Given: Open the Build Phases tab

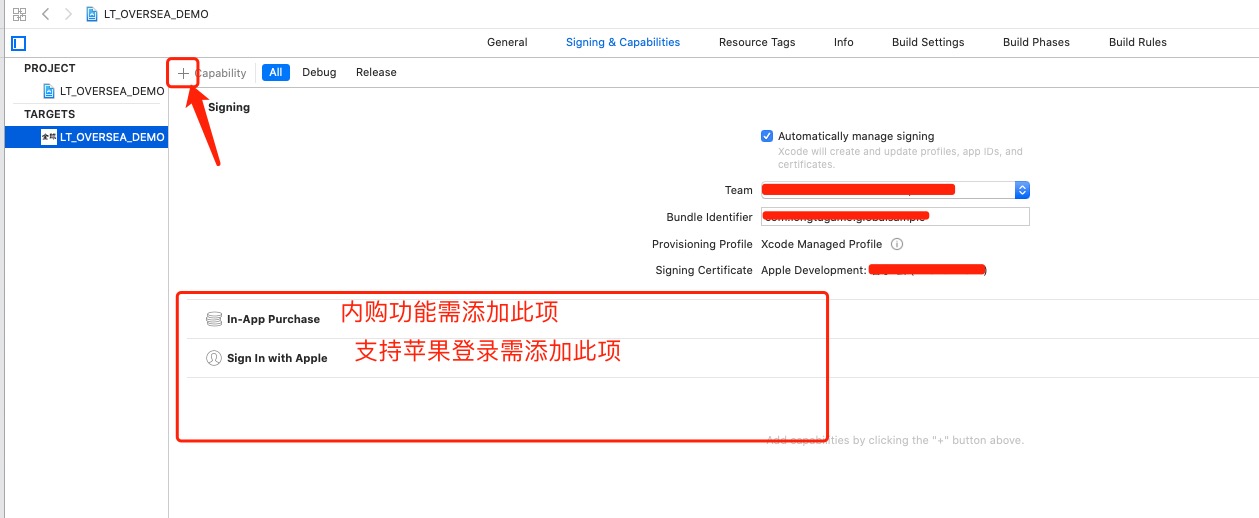Looking at the screenshot, I should point(1036,42).
